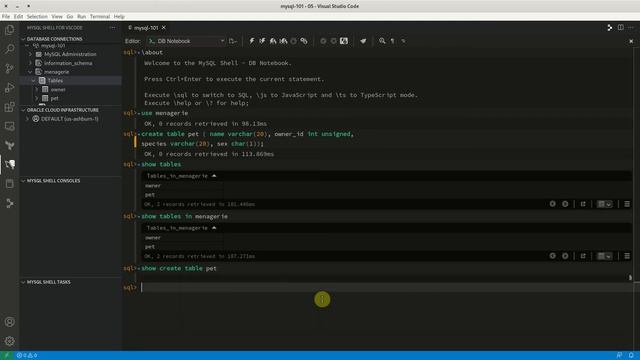Open the Extensions view
Screen dimensions: 640x360
coord(9,107)
